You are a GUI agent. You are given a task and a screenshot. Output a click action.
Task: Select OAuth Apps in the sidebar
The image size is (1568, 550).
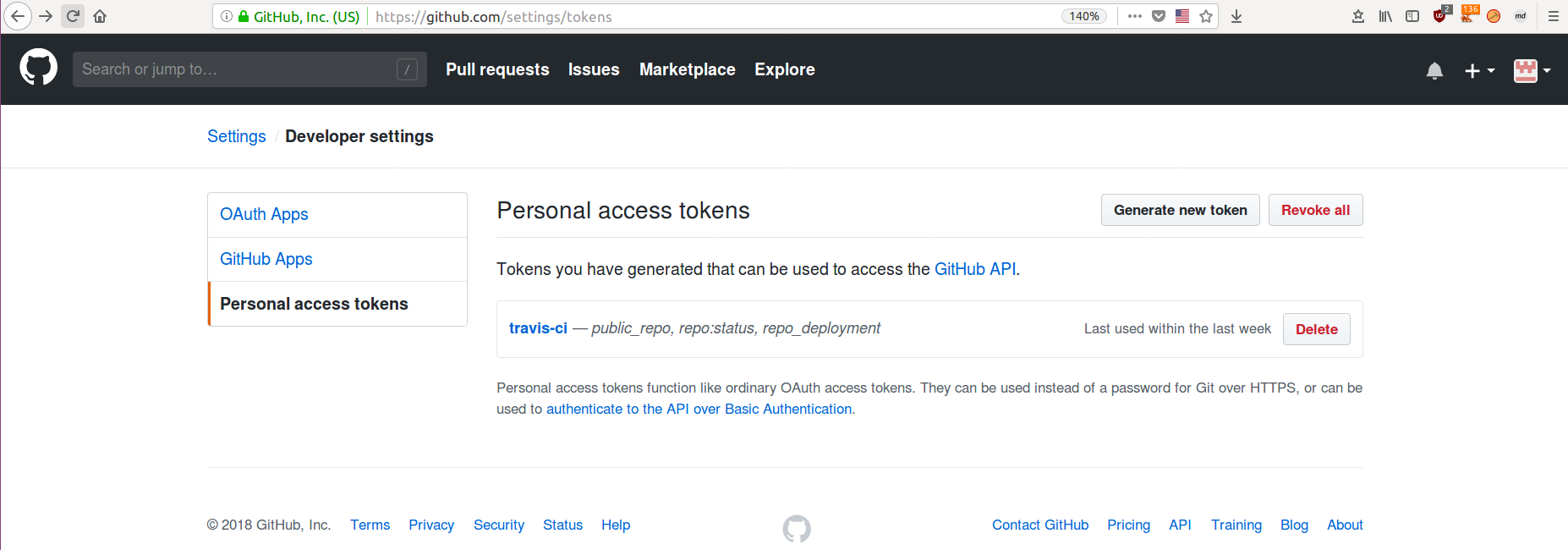(x=264, y=215)
